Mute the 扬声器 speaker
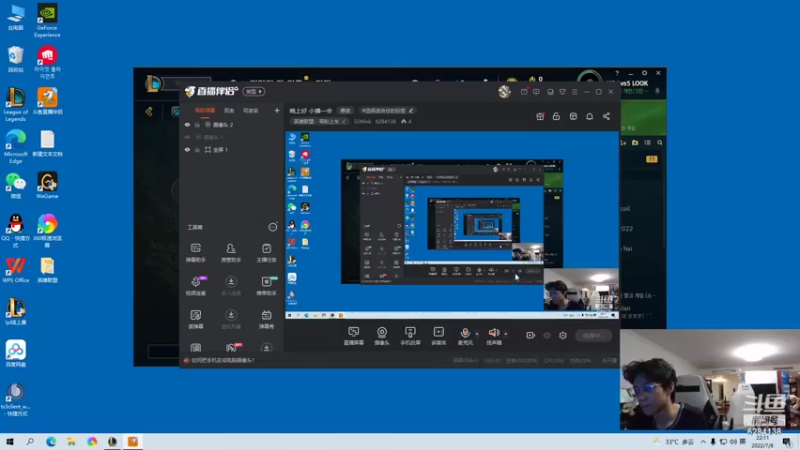This screenshot has height=450, width=800. (493, 336)
